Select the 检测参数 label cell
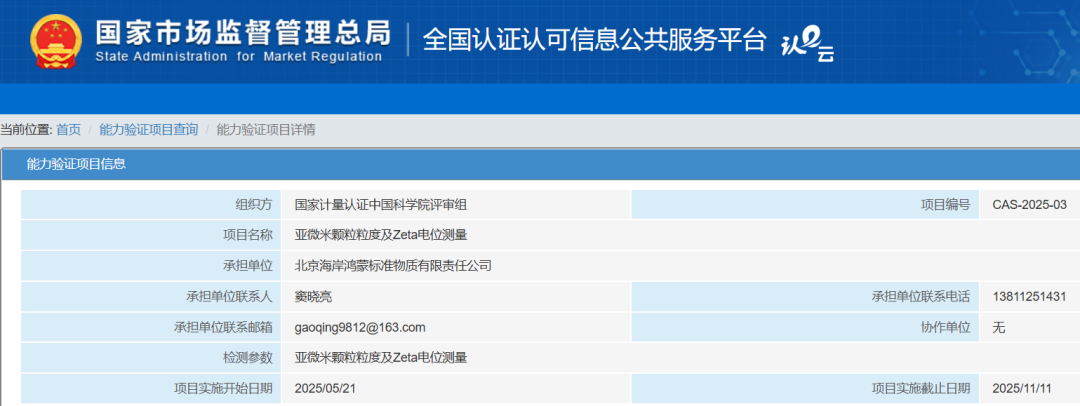 [151, 357]
